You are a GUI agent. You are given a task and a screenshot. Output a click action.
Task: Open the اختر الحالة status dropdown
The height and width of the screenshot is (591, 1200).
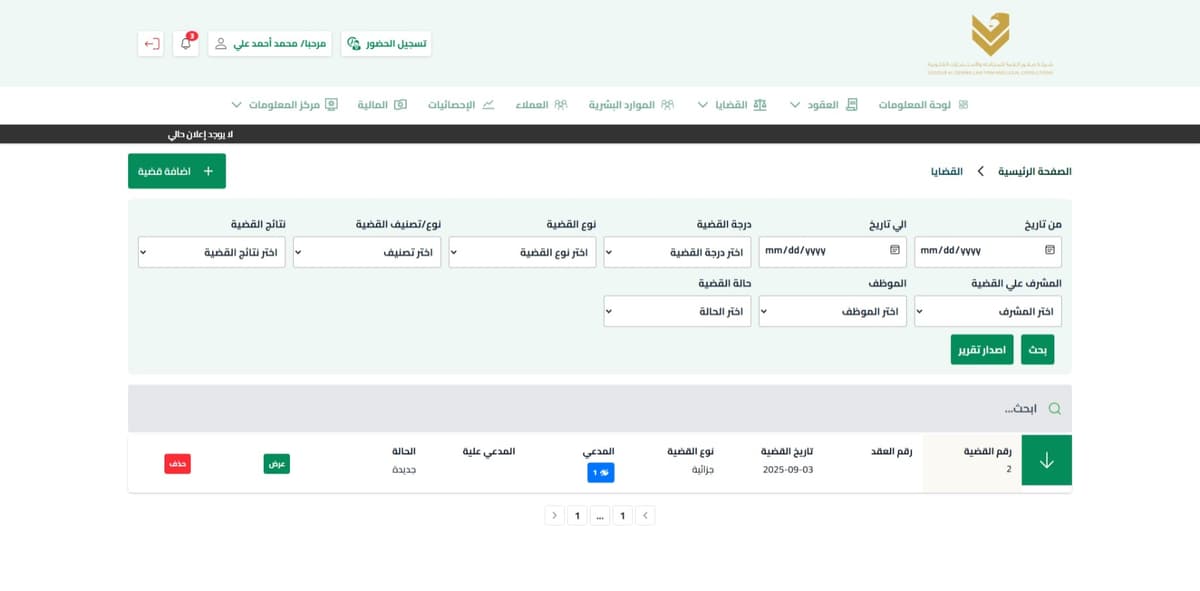(677, 311)
